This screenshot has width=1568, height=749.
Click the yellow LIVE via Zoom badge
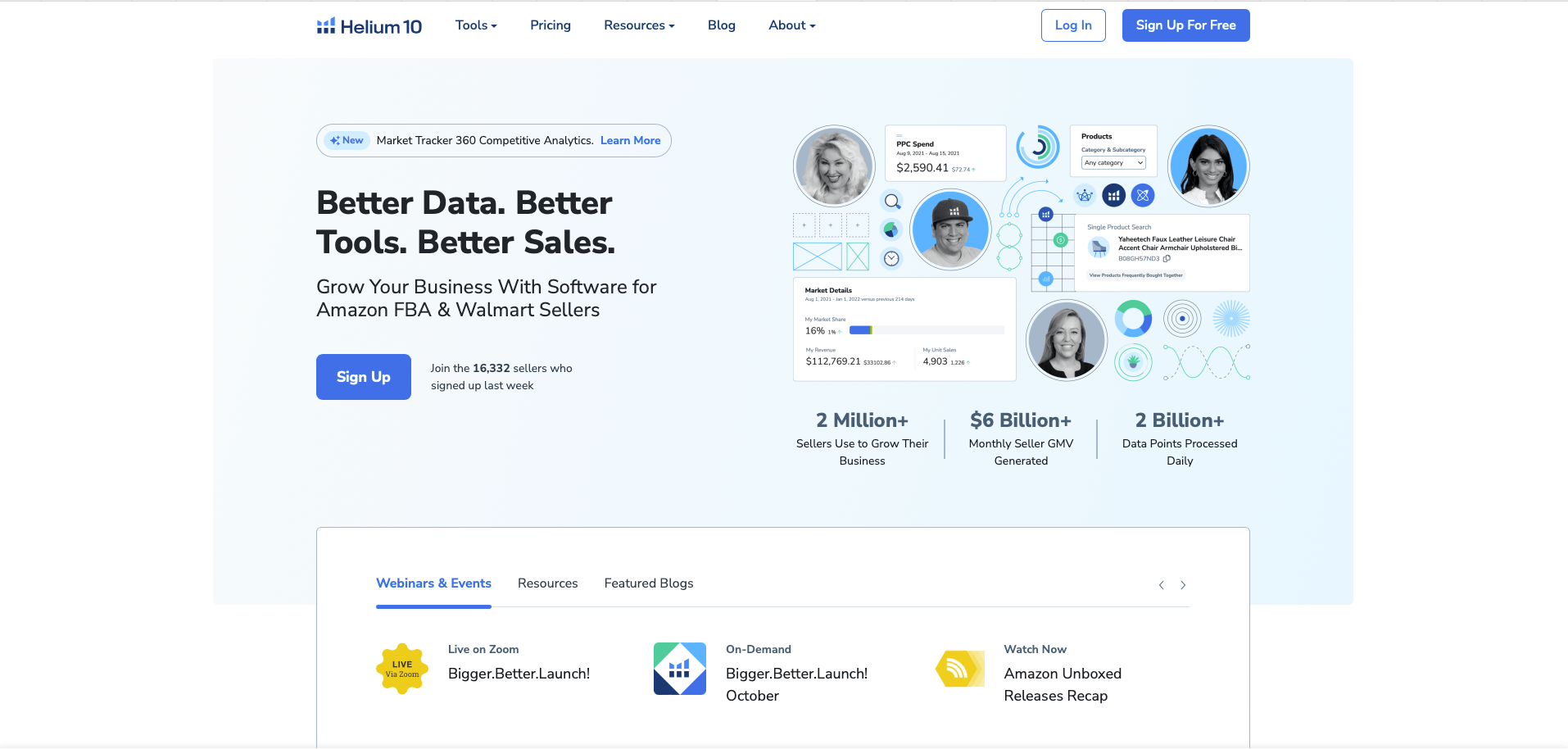(401, 669)
